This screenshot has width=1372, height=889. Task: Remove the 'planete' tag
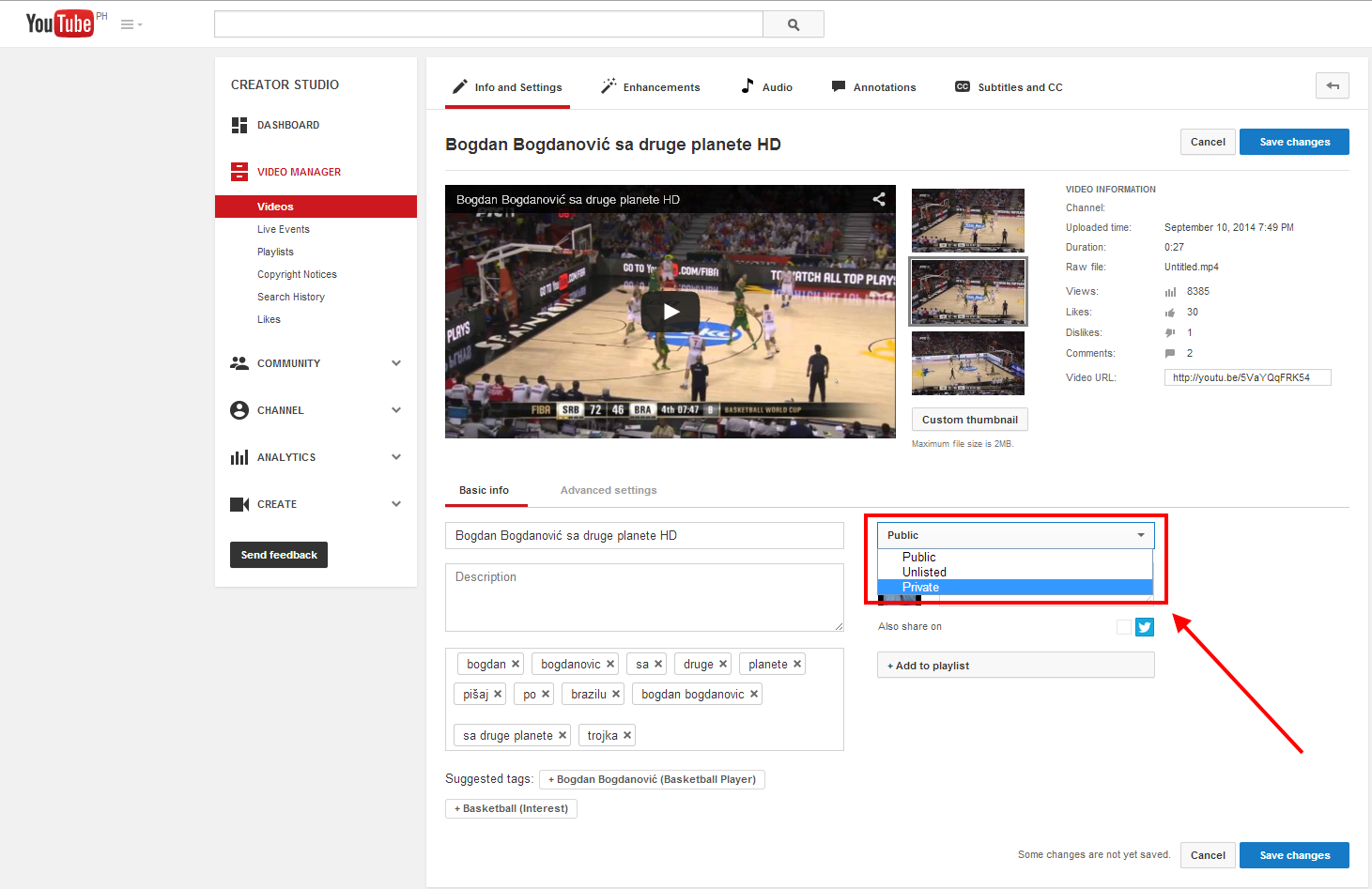797,664
